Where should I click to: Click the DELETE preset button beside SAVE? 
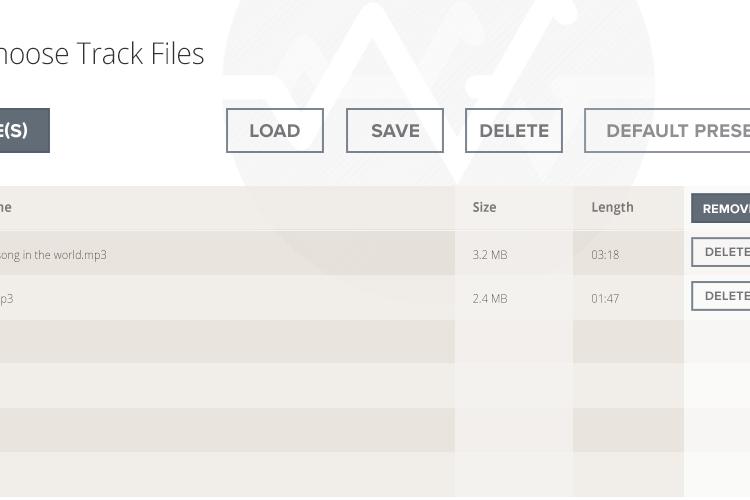[514, 131]
